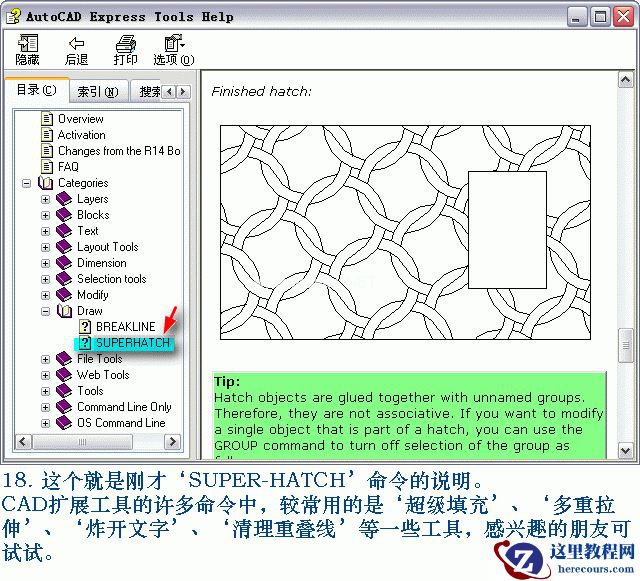The width and height of the screenshot is (640, 581).
Task: Click the Layers purple book icon
Action: [x=64, y=199]
